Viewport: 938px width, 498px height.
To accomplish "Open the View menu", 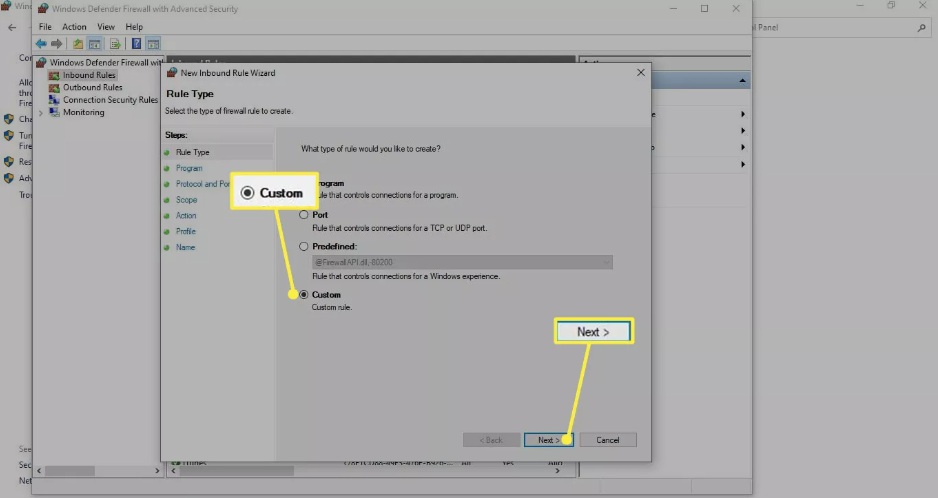I will click(x=106, y=27).
